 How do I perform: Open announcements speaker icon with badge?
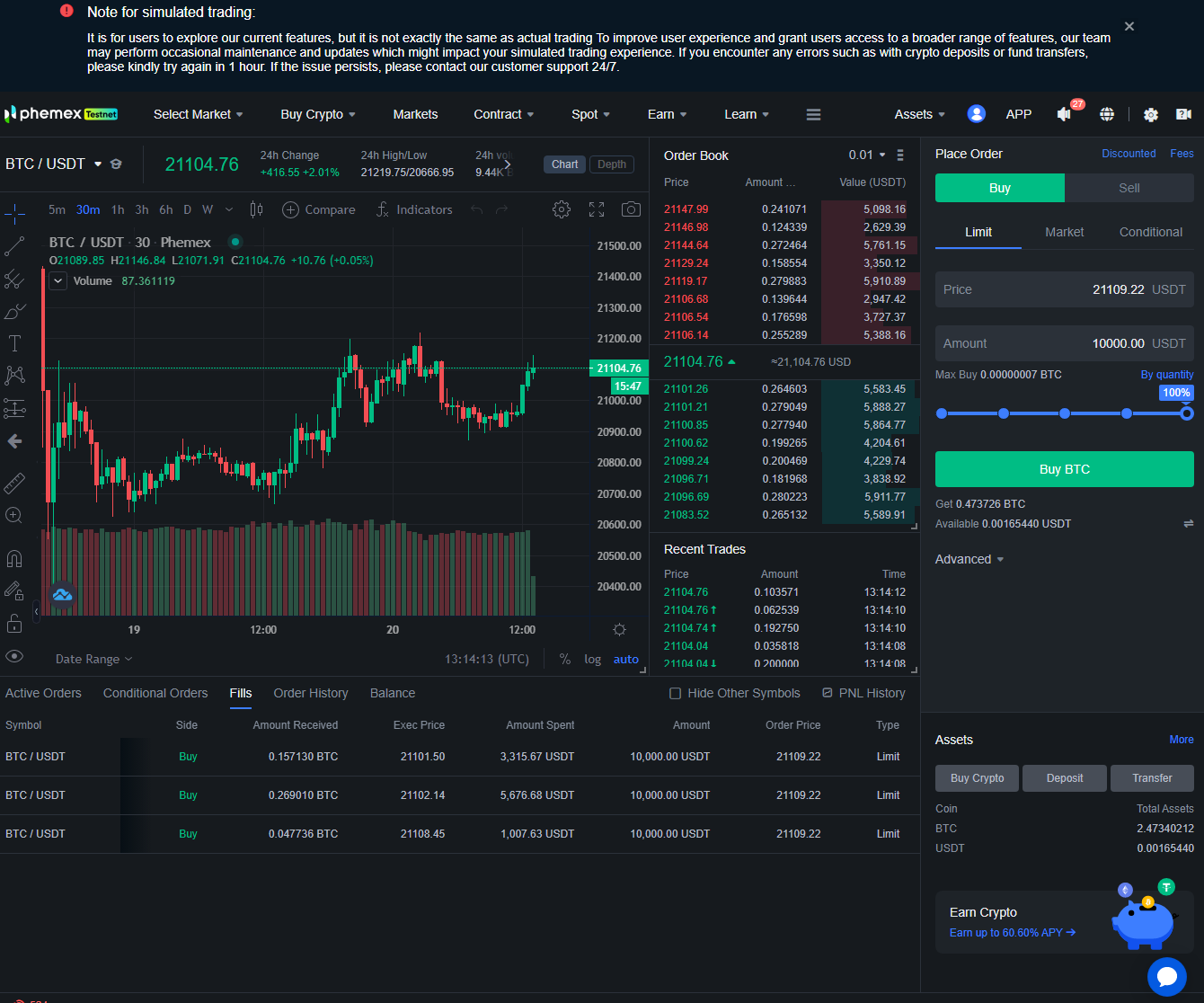tap(1067, 113)
